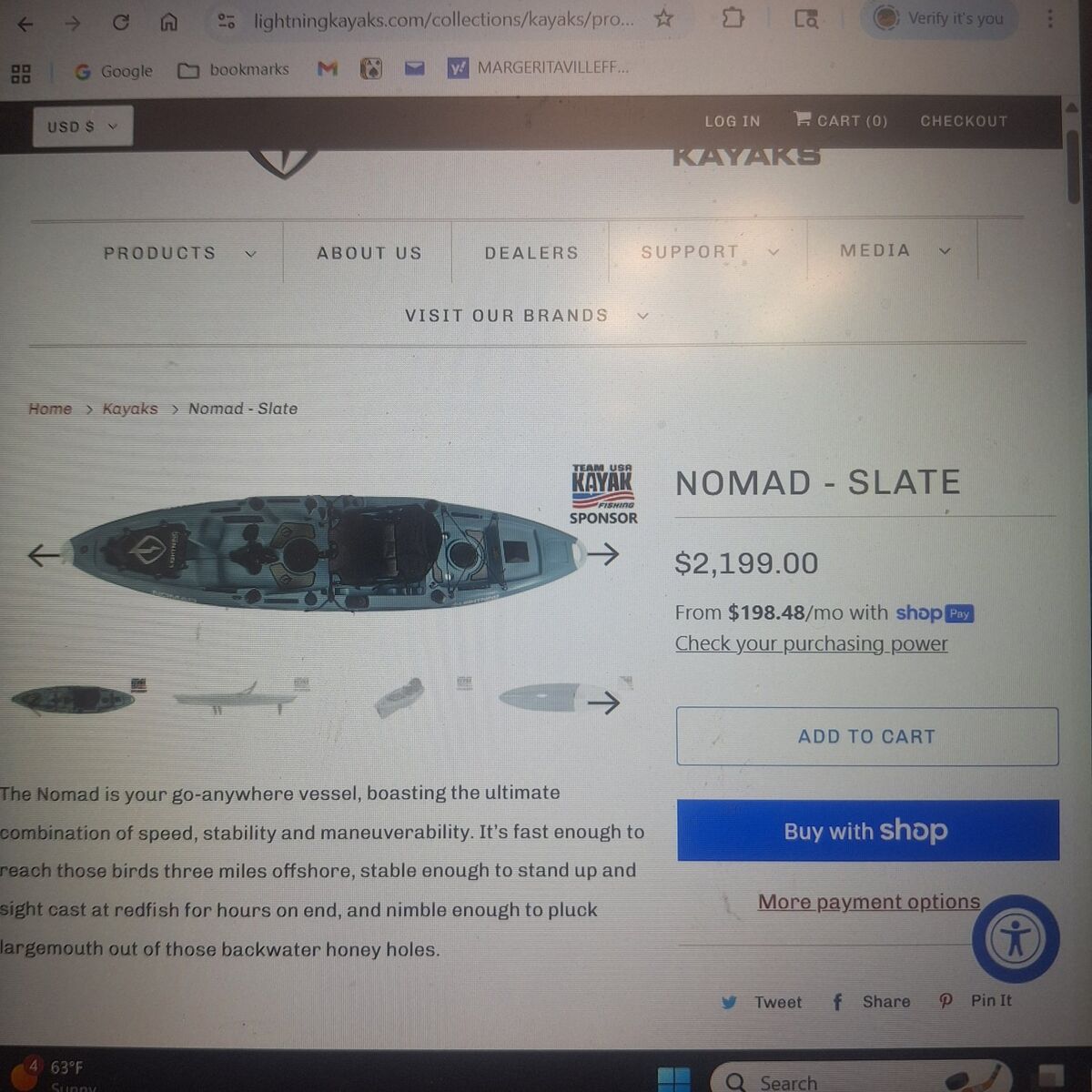This screenshot has height=1092, width=1092.
Task: Show the next kayak product image
Action: pyautogui.click(x=602, y=553)
